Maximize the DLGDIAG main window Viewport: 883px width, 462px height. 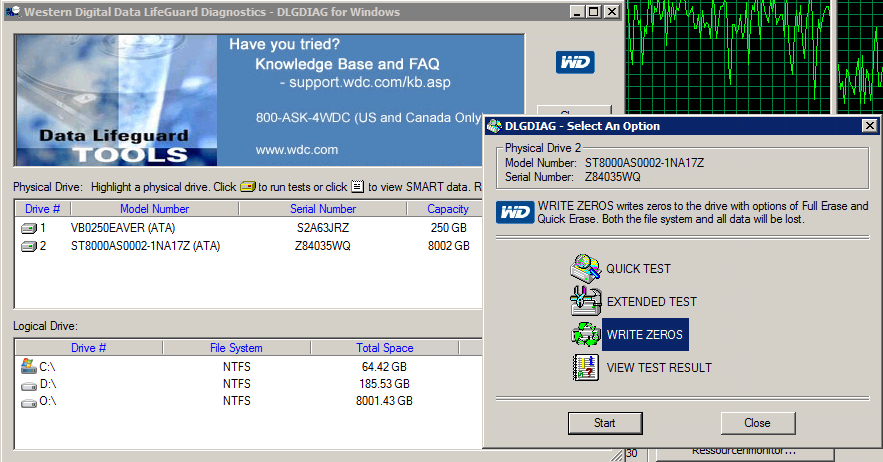pos(594,11)
